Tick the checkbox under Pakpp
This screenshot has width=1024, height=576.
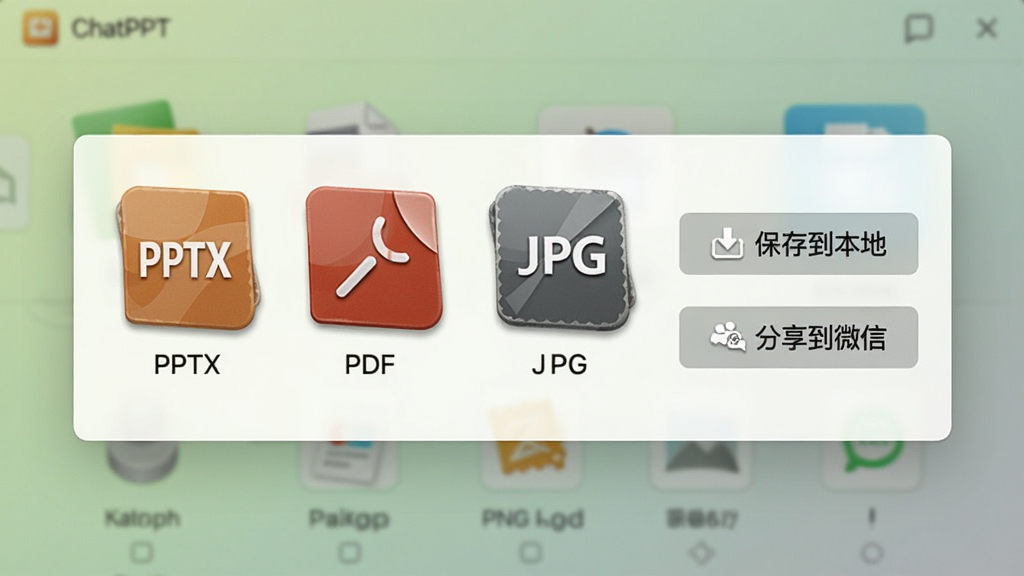349,553
